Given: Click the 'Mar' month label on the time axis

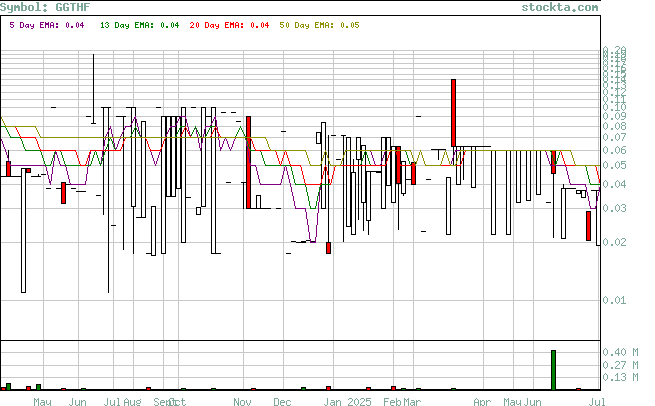Looking at the screenshot, I should (412, 401).
